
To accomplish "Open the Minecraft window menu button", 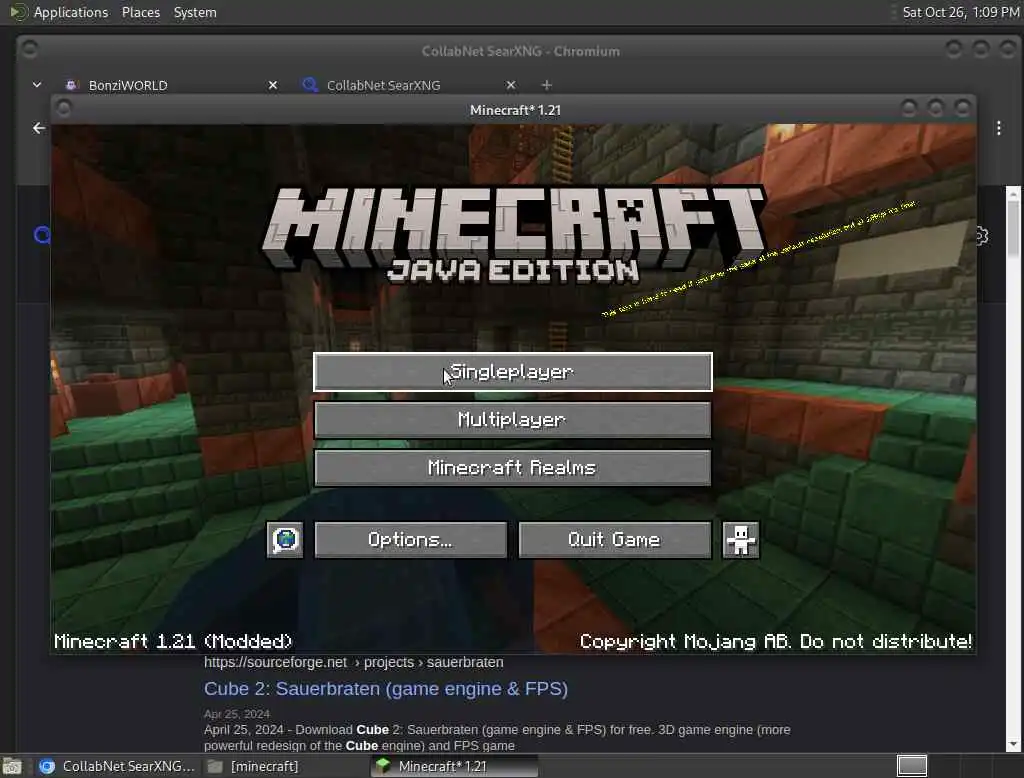I will point(63,108).
